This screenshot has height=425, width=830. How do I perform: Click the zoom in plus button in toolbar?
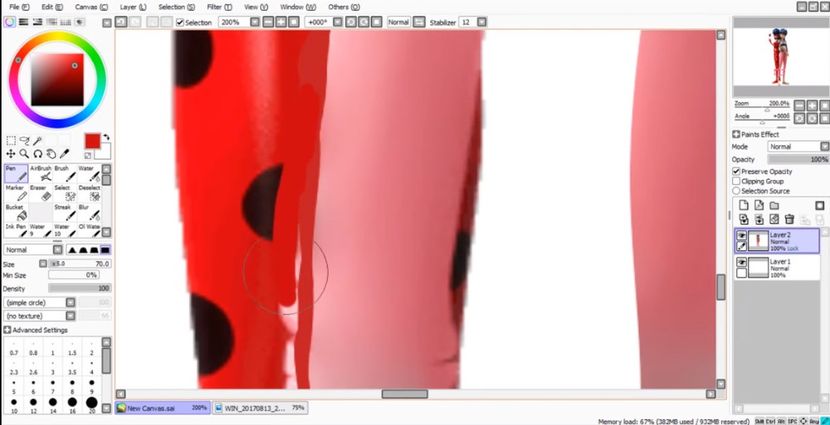click(x=281, y=22)
